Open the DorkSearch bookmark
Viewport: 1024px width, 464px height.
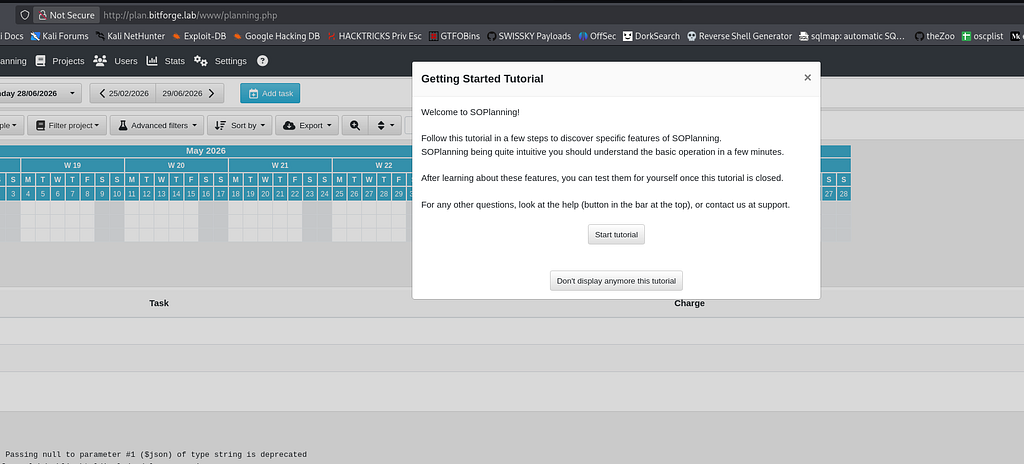click(651, 37)
